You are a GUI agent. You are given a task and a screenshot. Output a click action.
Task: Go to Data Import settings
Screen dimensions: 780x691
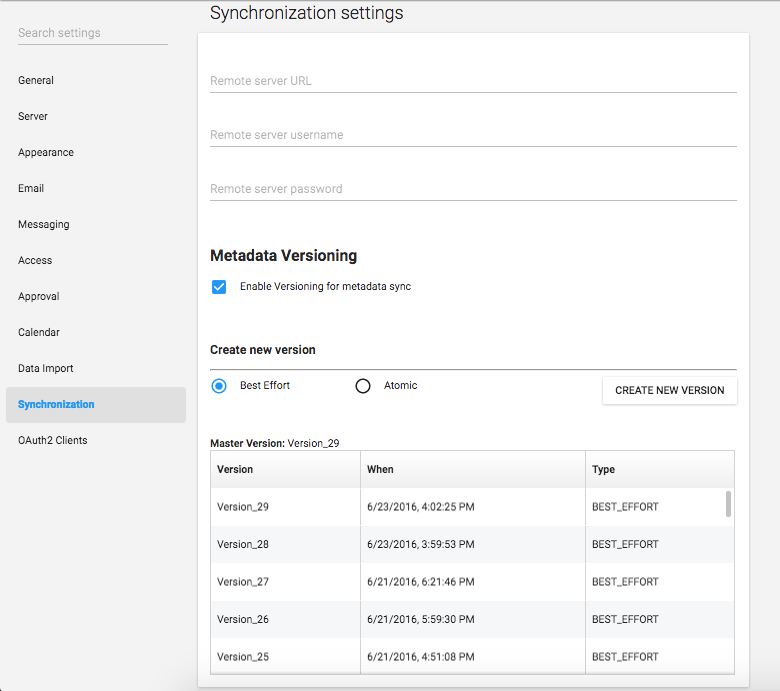46,368
